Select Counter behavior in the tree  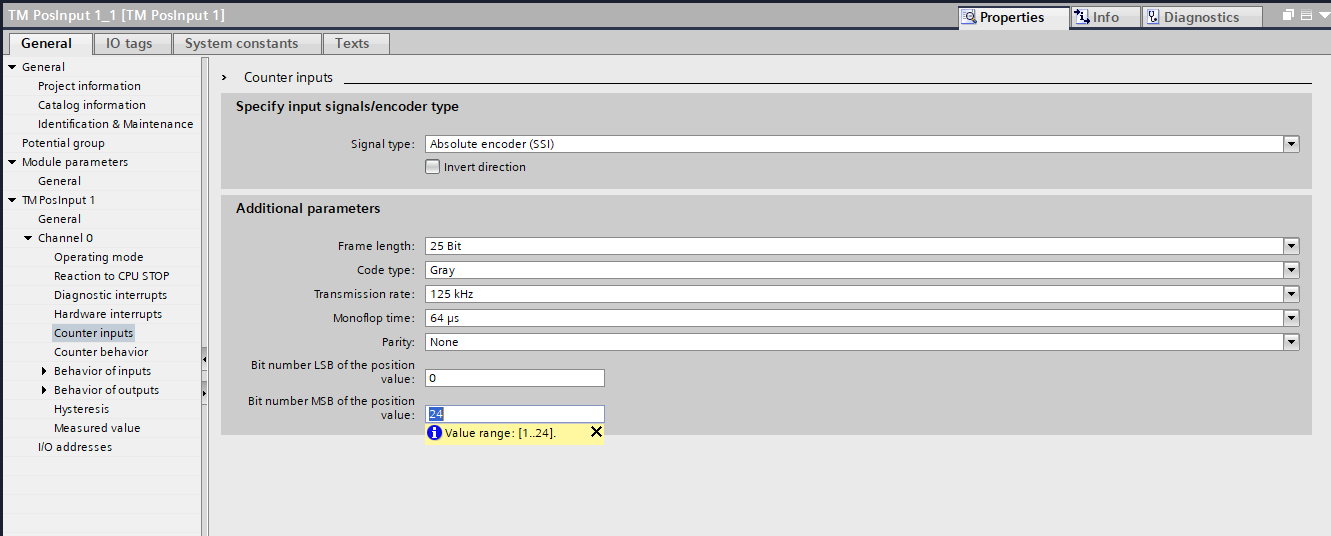point(101,352)
